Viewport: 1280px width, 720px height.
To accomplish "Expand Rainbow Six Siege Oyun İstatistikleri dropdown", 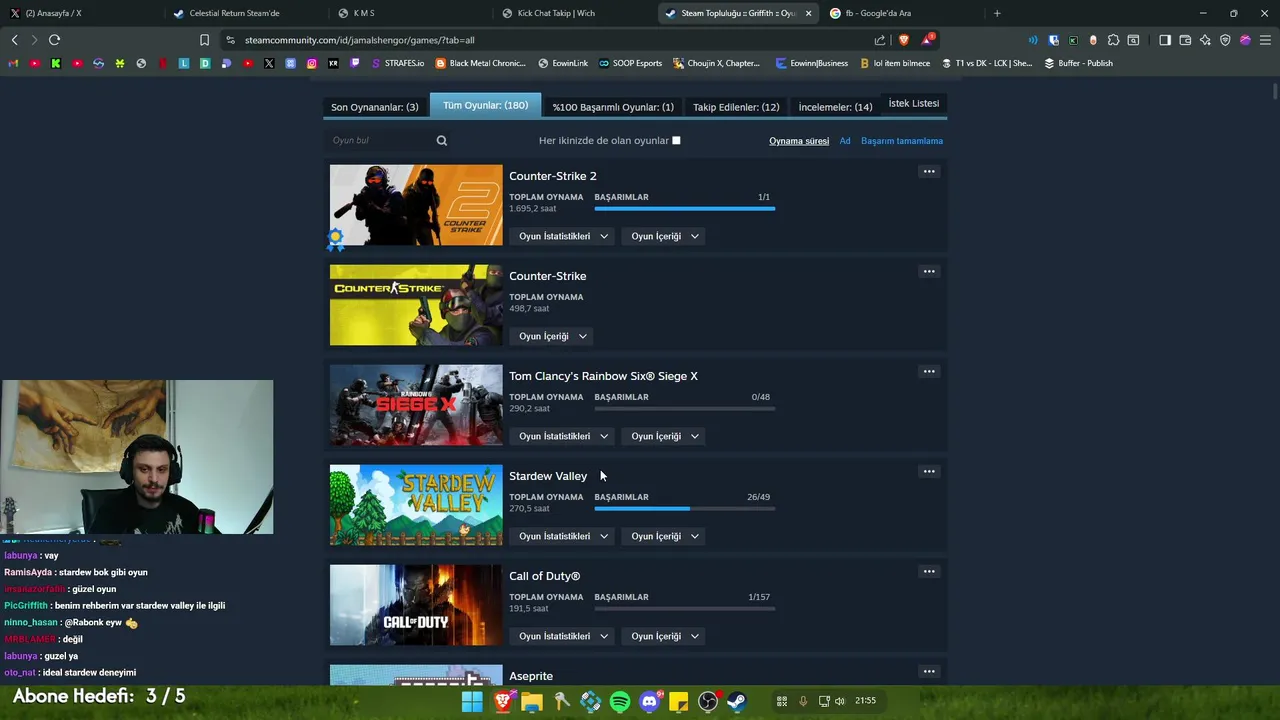I will 563,436.
